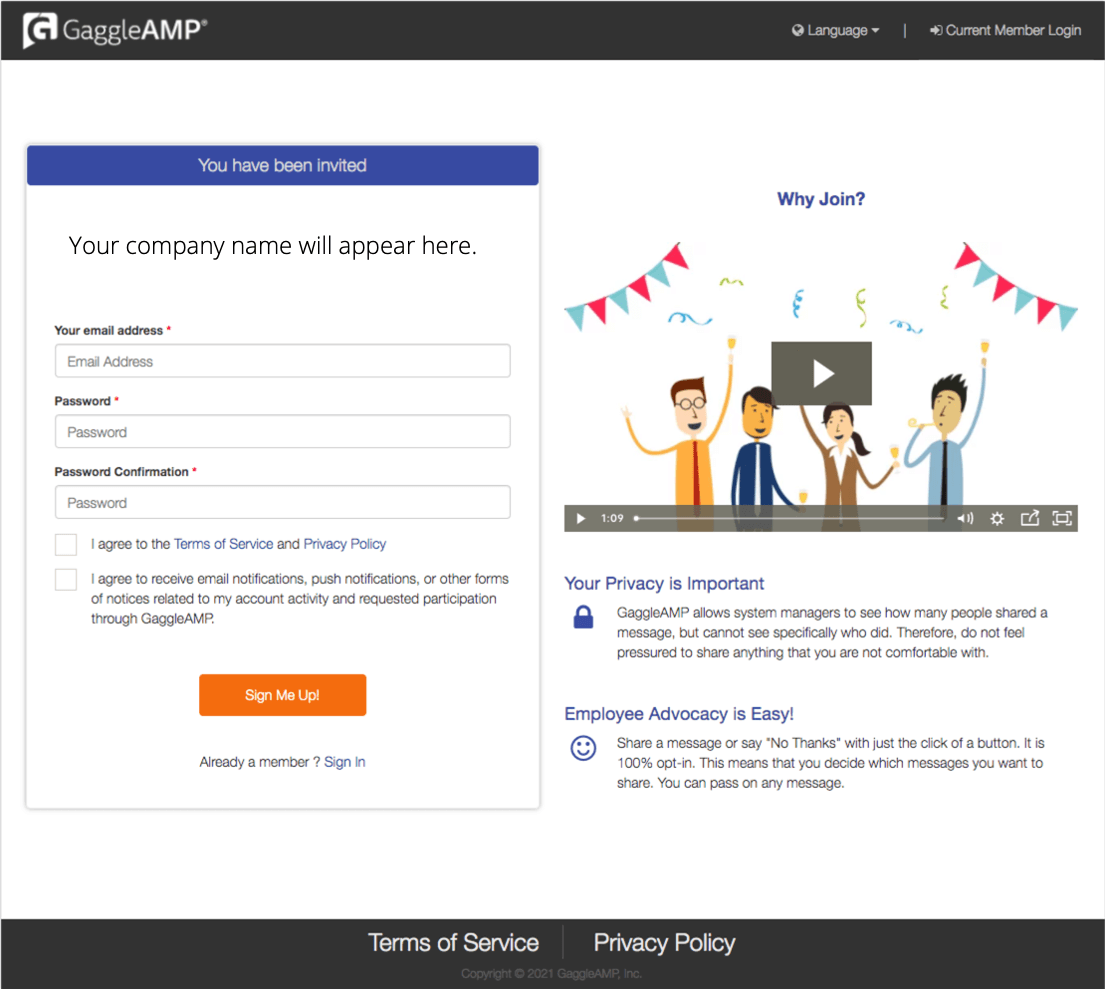Click 'Your company name will appear here.' text
The width and height of the screenshot is (1105, 989).
coord(273,246)
